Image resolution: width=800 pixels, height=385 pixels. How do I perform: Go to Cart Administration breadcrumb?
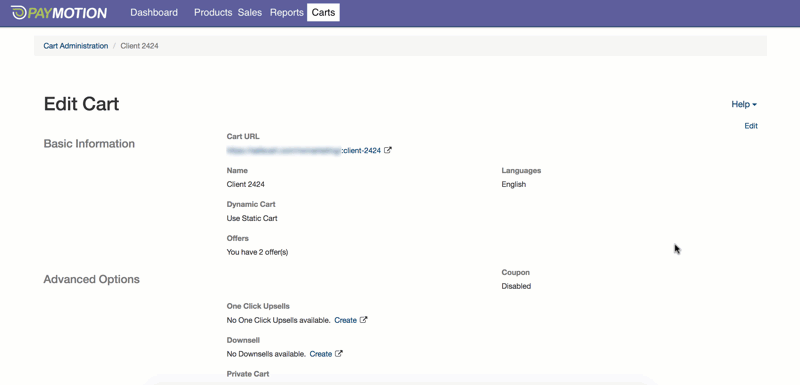[76, 46]
